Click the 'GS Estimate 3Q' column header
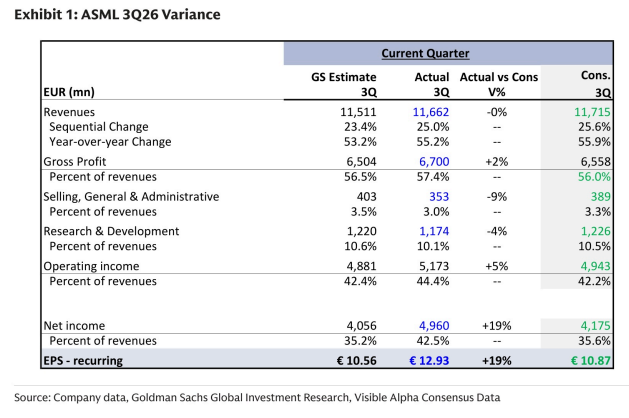Image resolution: width=629 pixels, height=418 pixels. [x=344, y=84]
